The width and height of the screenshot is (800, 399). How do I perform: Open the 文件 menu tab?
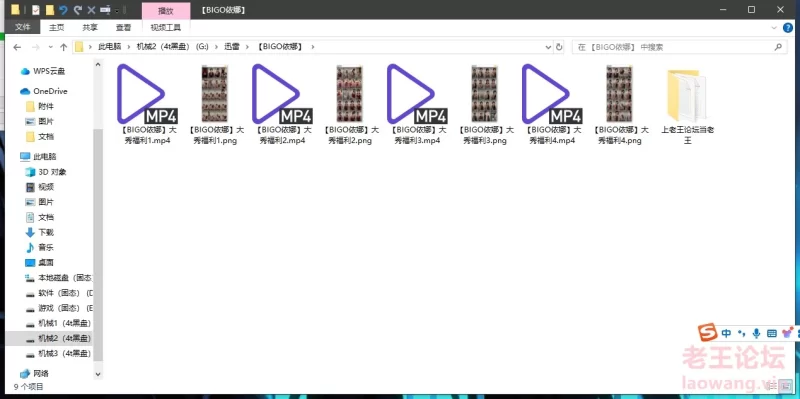click(x=22, y=28)
